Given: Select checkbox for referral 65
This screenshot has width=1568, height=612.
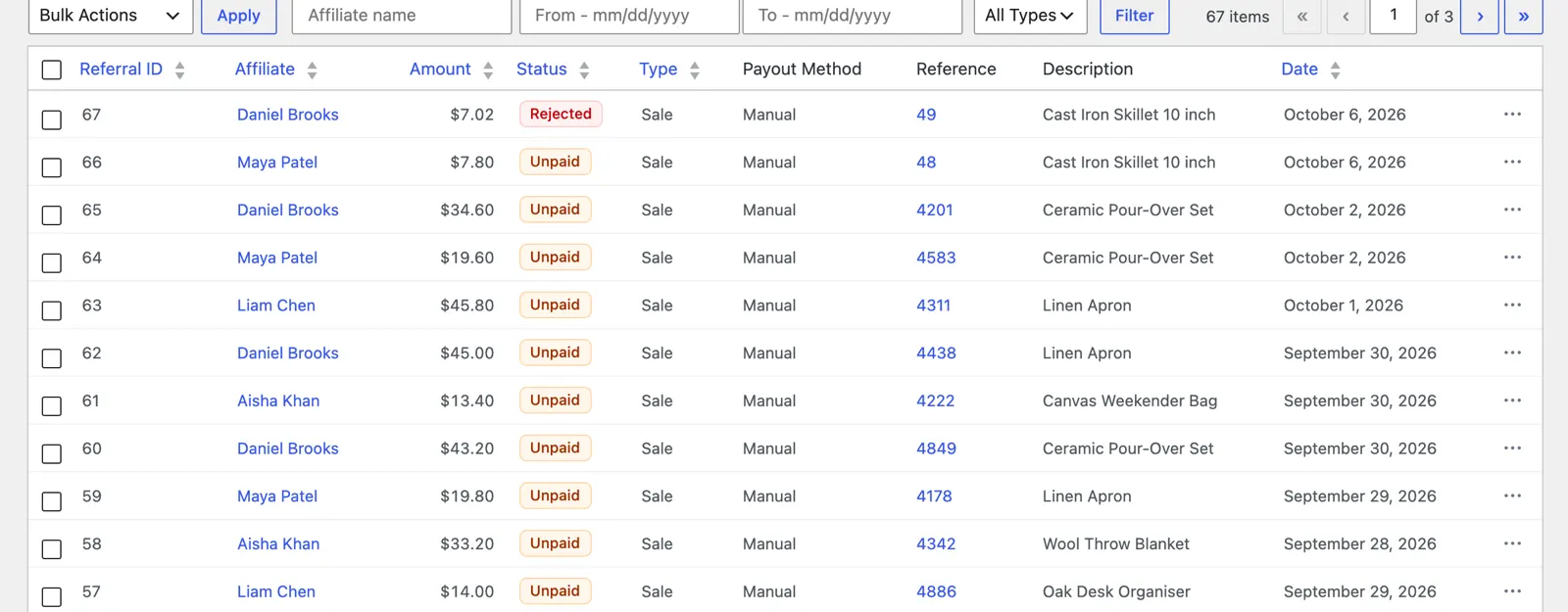Looking at the screenshot, I should pyautogui.click(x=52, y=215).
